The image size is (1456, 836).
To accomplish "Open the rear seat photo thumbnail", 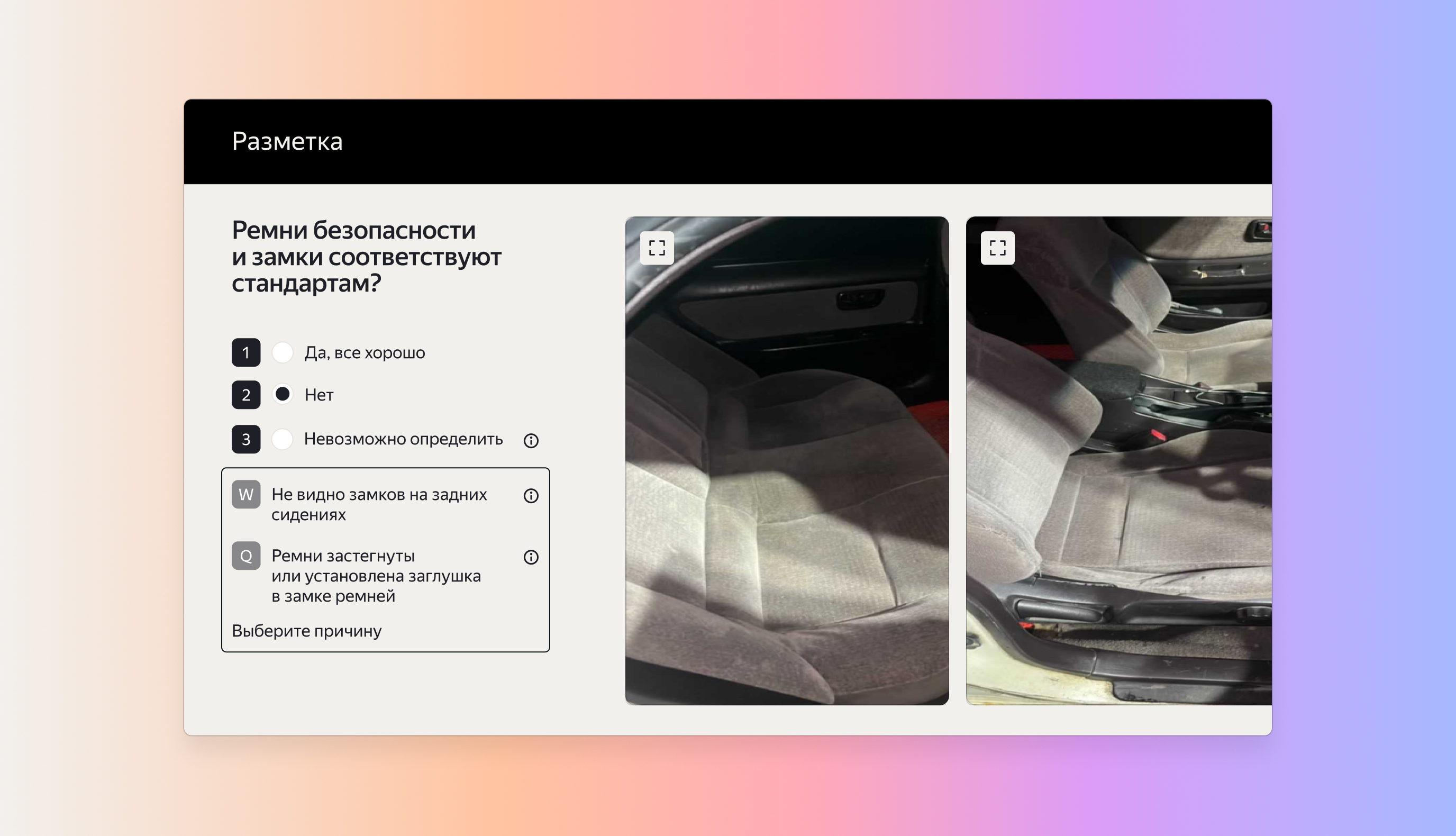I will pos(787,488).
